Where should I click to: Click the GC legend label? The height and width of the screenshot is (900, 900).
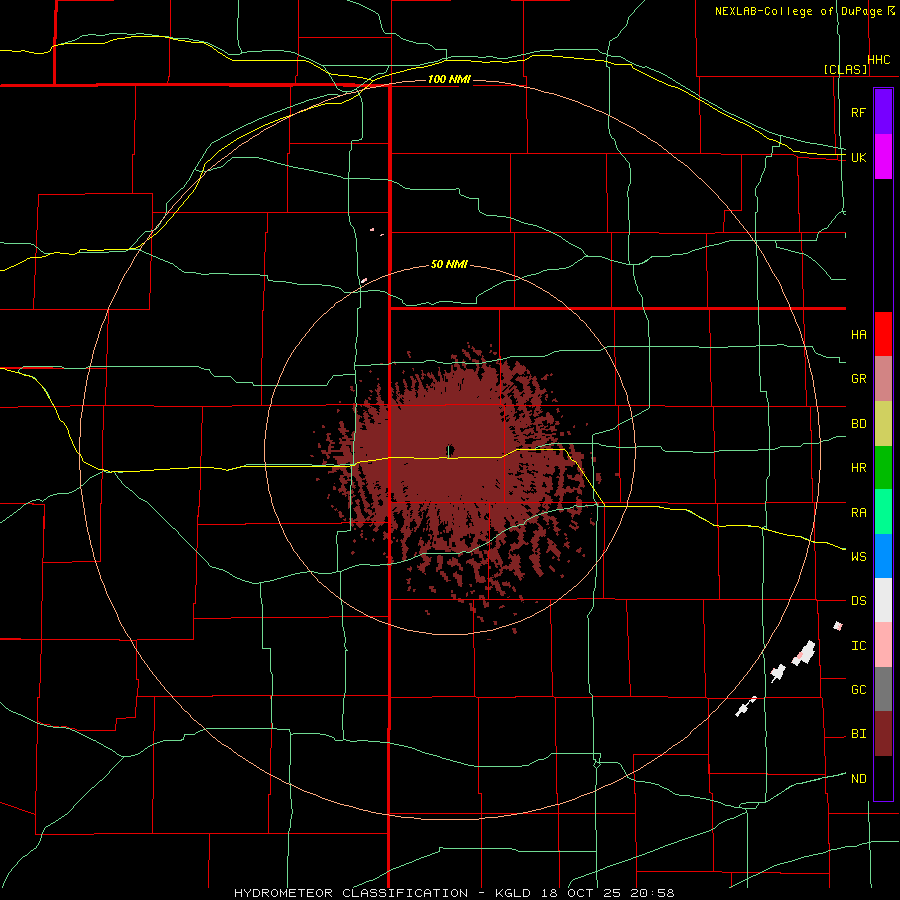point(858,690)
